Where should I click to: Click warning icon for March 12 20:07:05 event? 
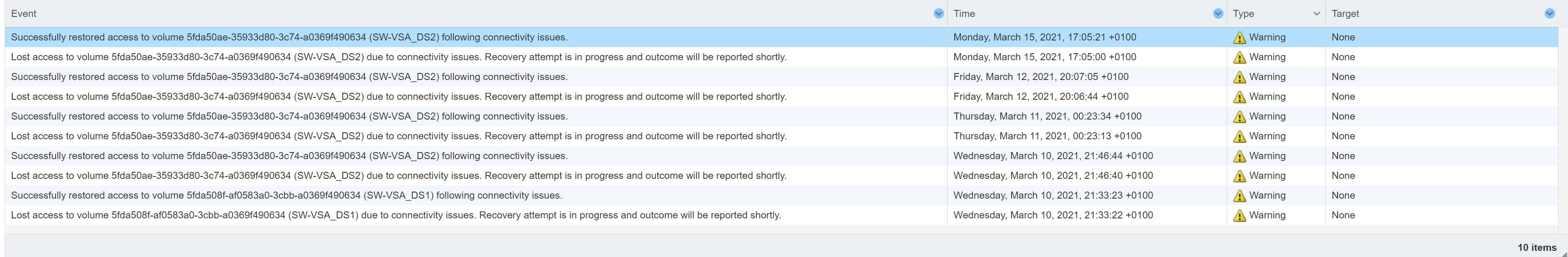[1239, 77]
